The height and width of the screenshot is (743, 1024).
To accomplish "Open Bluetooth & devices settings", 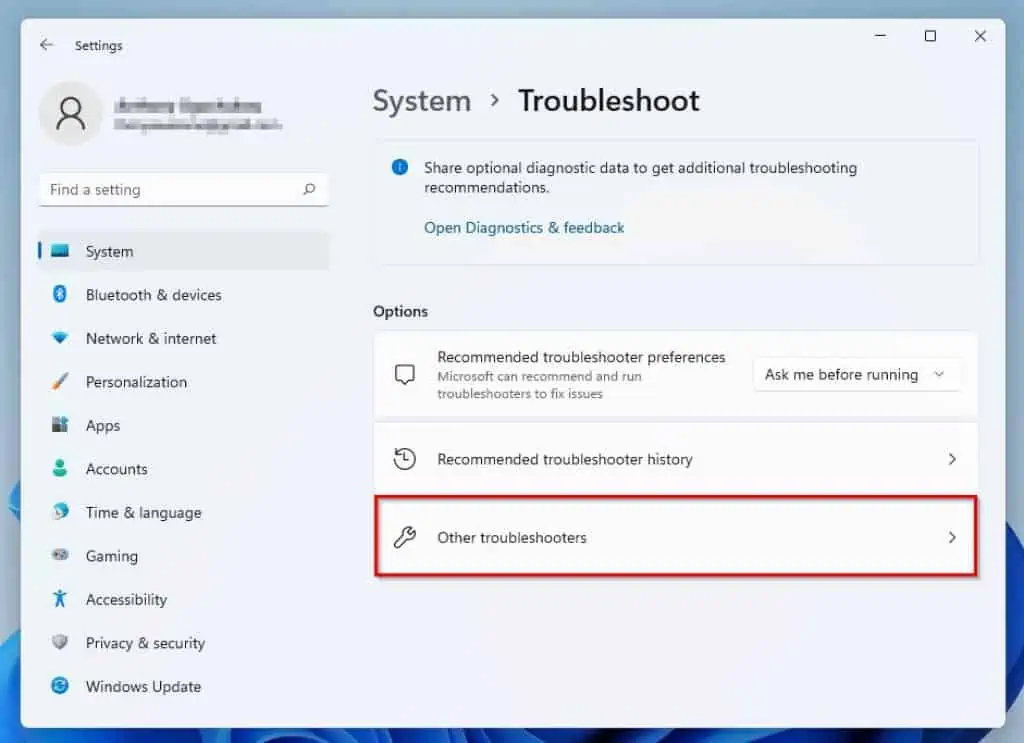I will [x=184, y=295].
